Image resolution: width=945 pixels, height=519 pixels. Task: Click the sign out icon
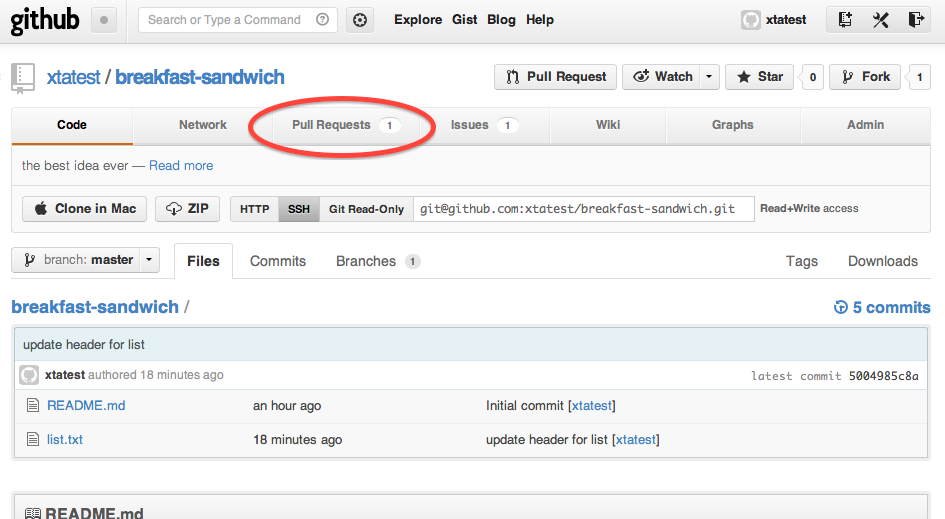(x=915, y=20)
